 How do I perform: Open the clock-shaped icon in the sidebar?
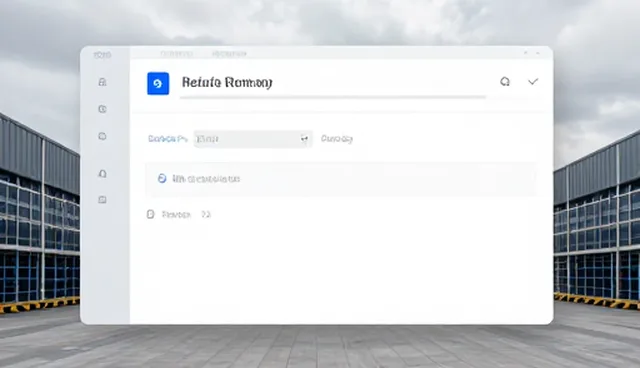tap(102, 109)
